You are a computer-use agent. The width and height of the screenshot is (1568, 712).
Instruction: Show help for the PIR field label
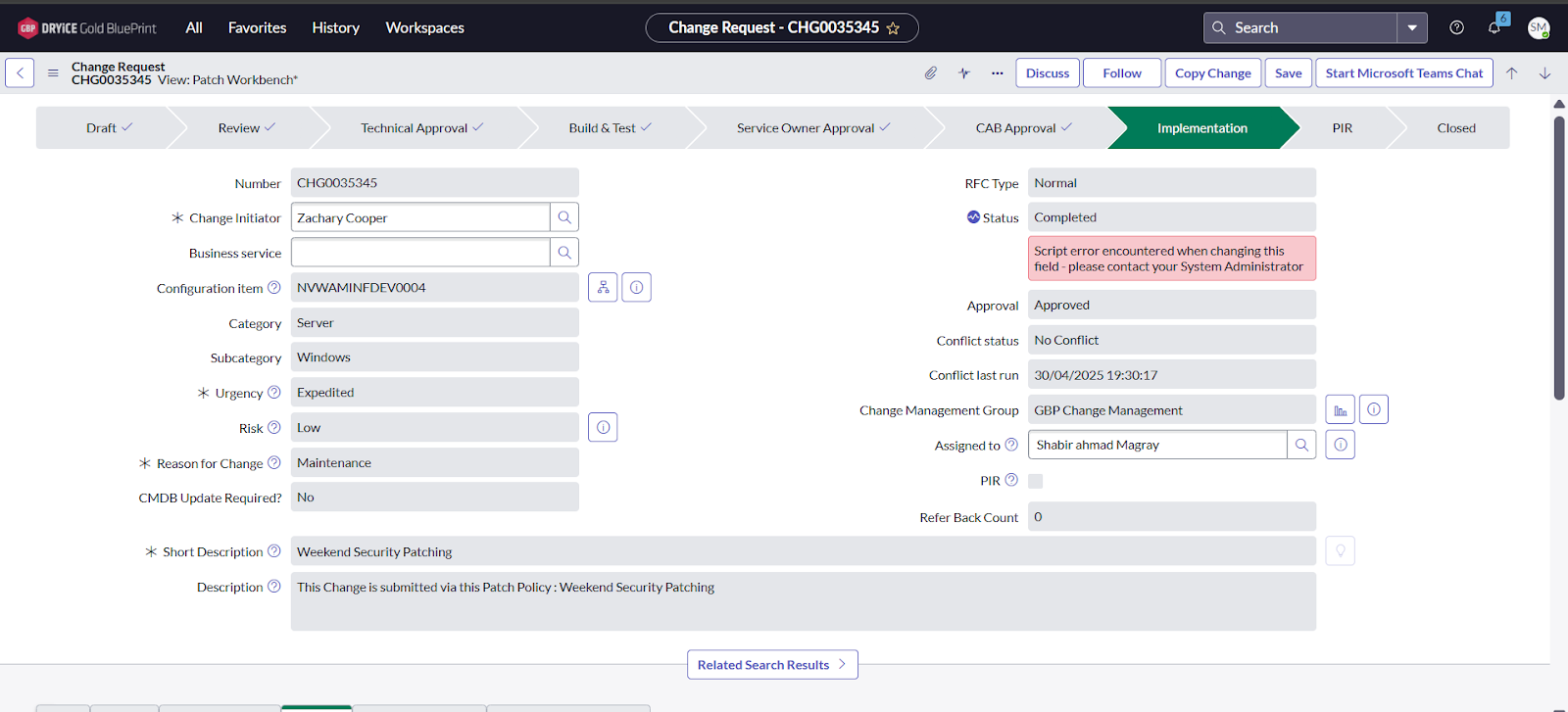click(x=1011, y=480)
